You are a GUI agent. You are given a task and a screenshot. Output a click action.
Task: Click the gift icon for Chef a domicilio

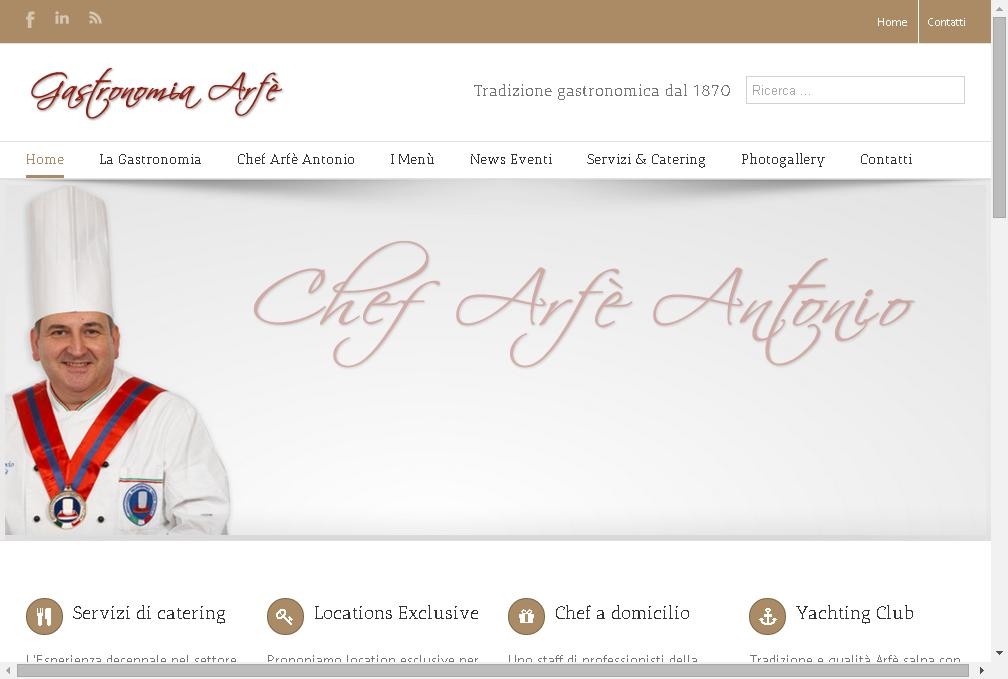coord(526,616)
